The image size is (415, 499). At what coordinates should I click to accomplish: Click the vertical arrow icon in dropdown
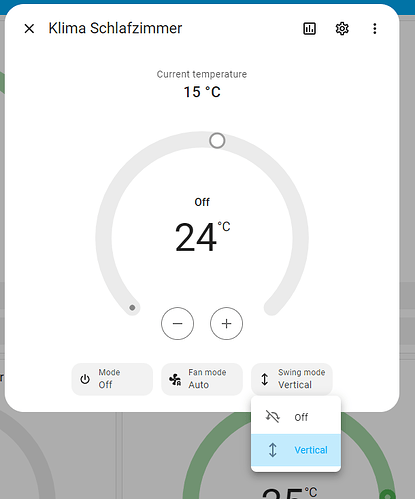(273, 450)
